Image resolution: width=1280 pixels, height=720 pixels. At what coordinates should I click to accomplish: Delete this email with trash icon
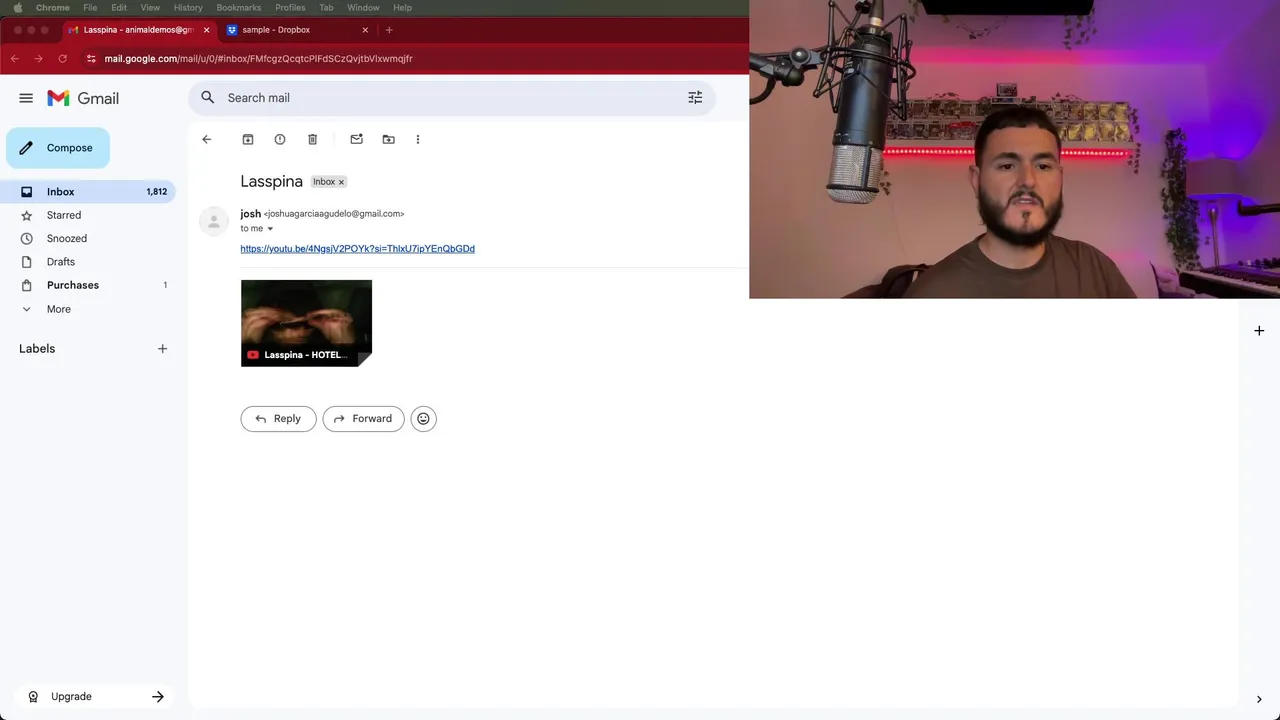coord(312,139)
